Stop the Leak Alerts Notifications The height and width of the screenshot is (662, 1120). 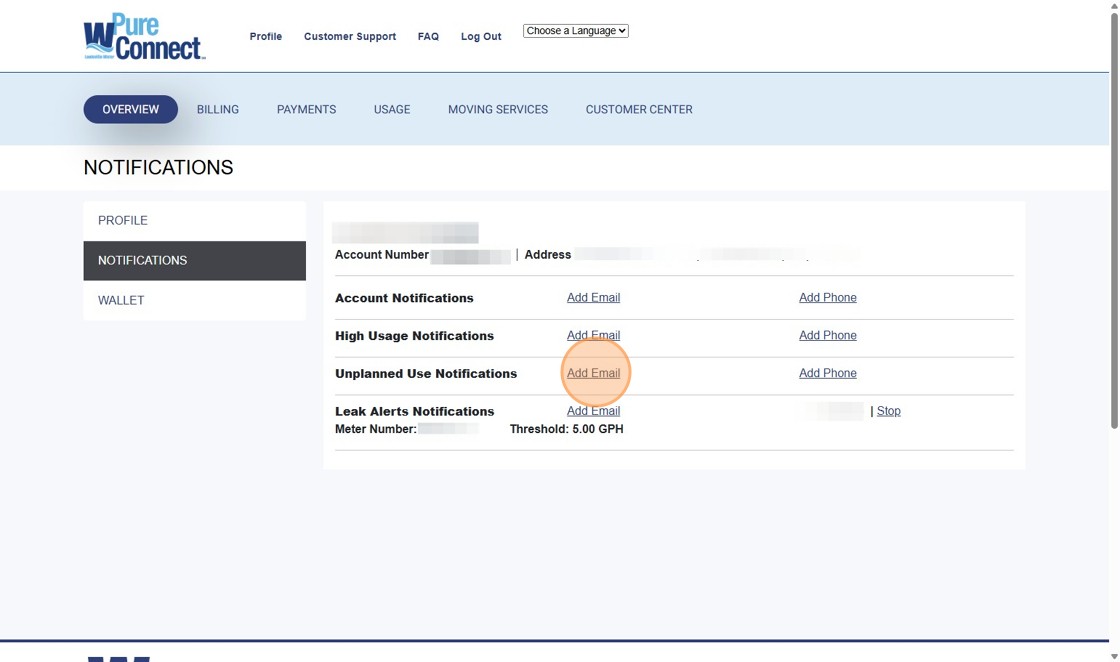click(x=888, y=410)
